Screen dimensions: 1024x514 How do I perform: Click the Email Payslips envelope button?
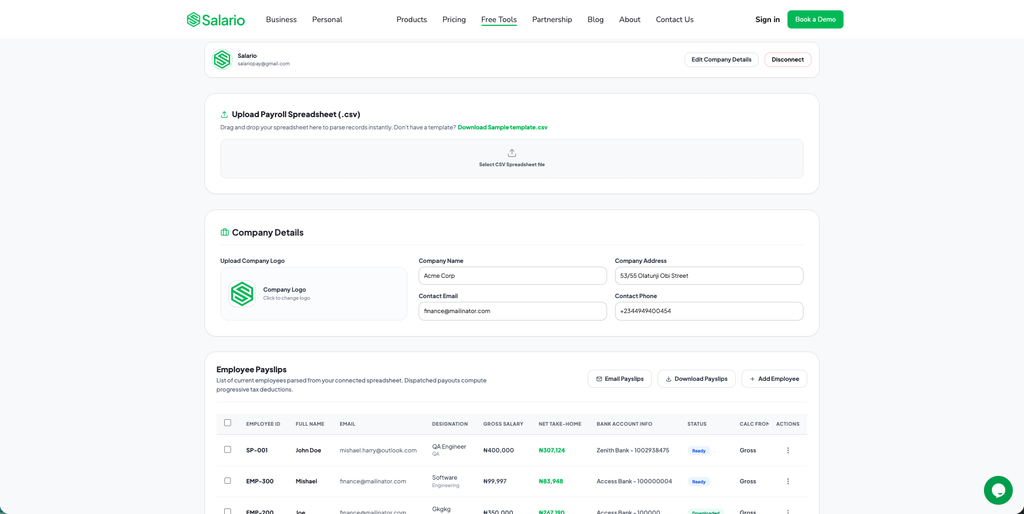click(x=620, y=379)
